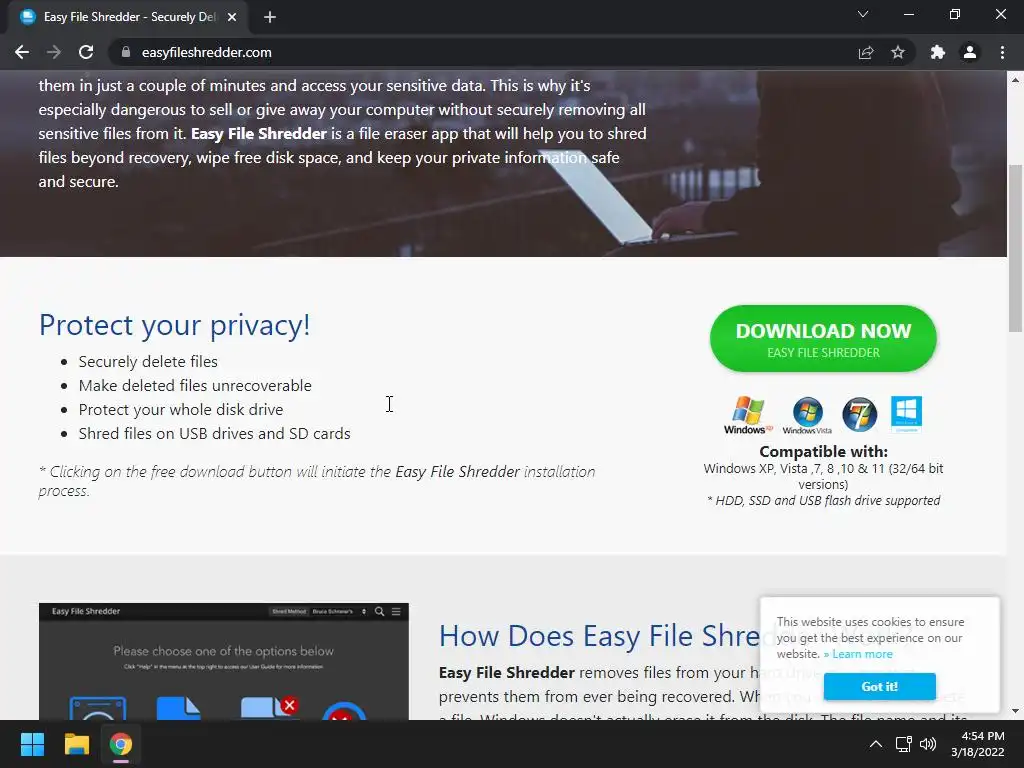The image size is (1024, 768).
Task: Click the scrollbar up arrow
Action: click(x=1016, y=80)
